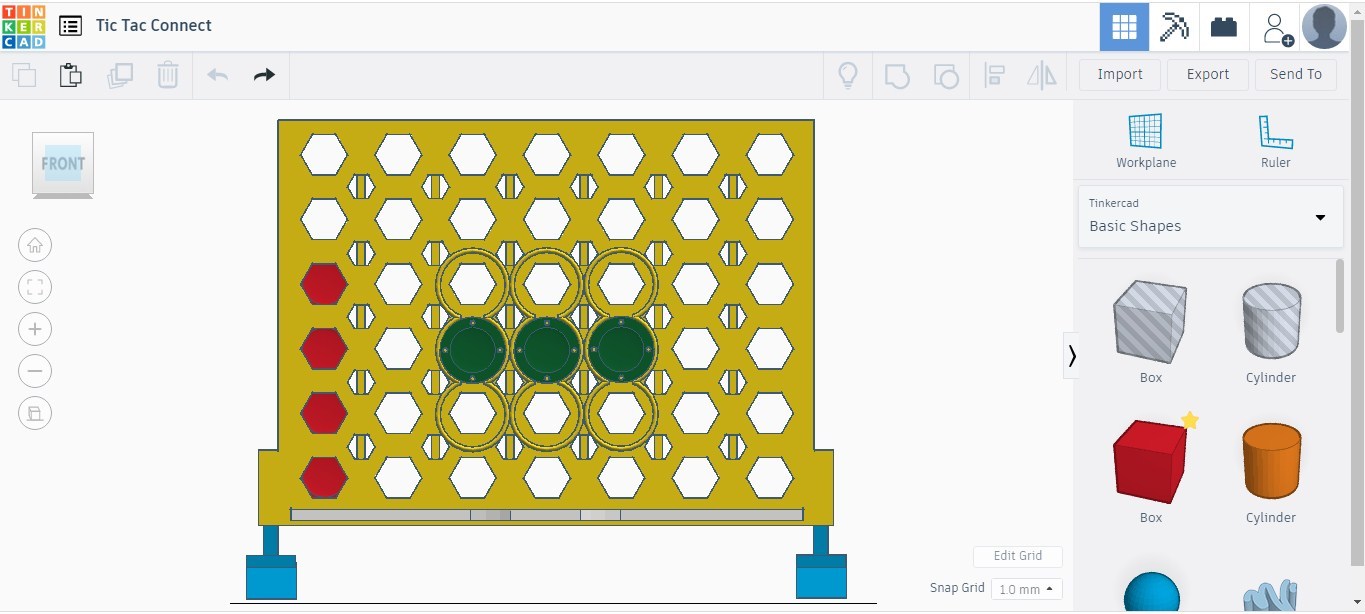
Task: Click the Group shapes icon
Action: click(x=897, y=76)
